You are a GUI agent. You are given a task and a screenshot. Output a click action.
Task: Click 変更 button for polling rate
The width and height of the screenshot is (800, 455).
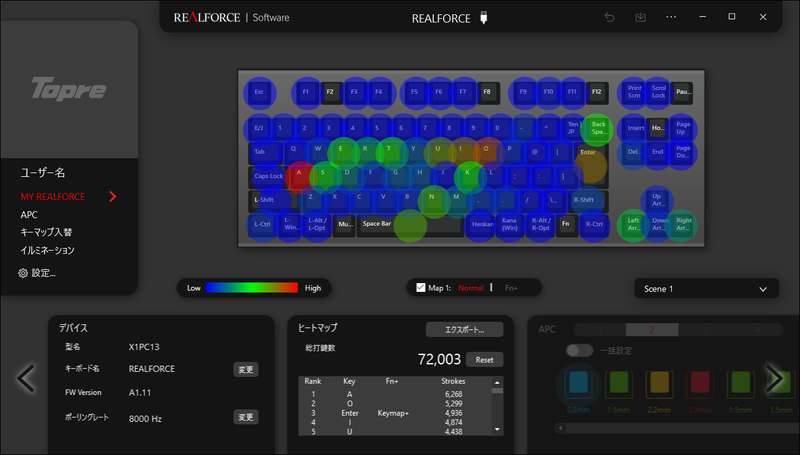click(246, 417)
